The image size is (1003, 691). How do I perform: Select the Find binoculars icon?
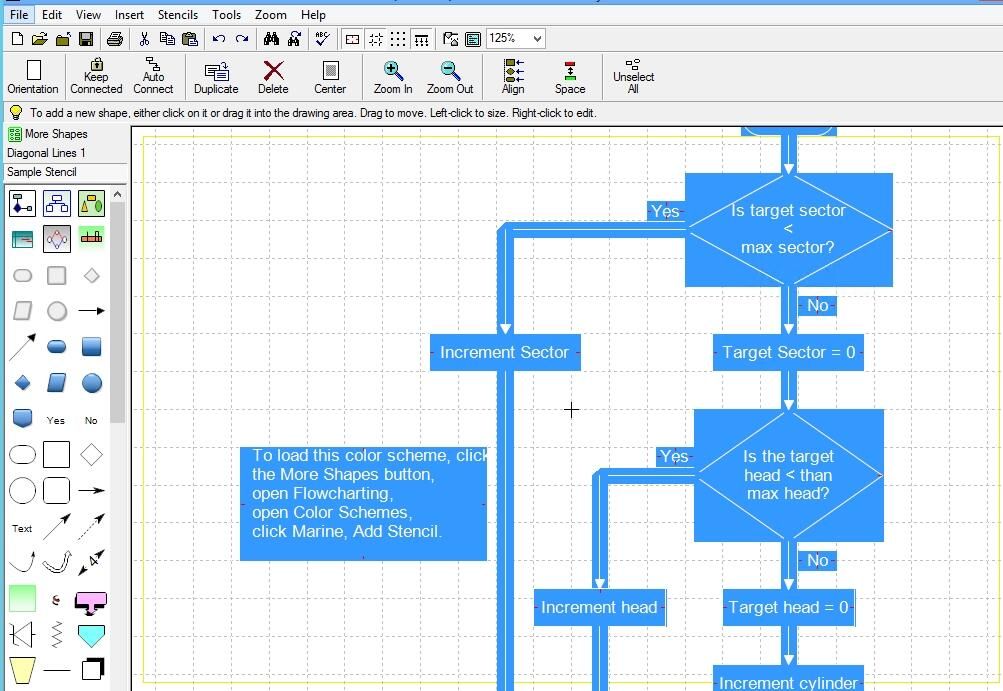coord(273,39)
